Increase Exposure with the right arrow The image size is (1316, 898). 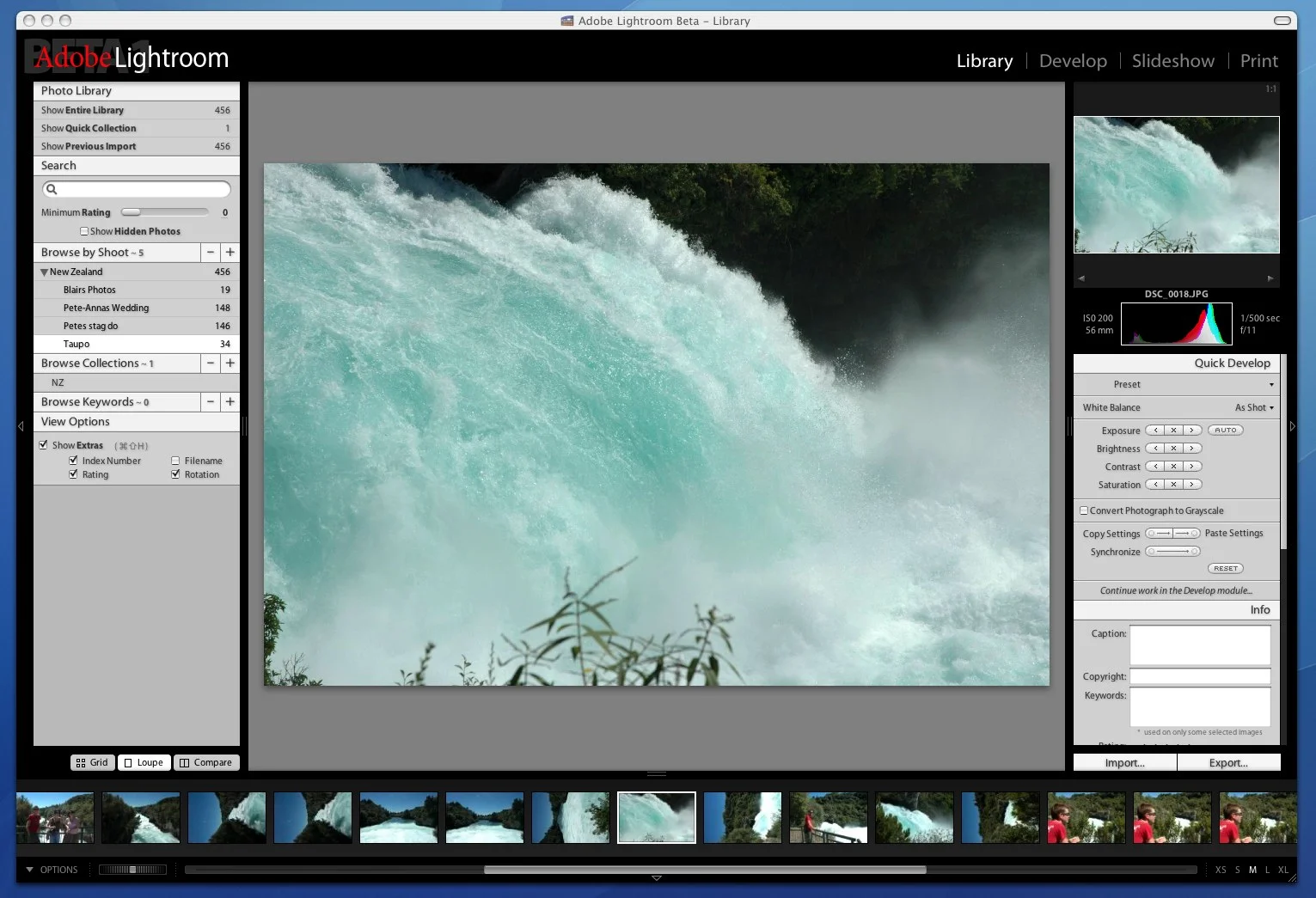tap(1192, 431)
